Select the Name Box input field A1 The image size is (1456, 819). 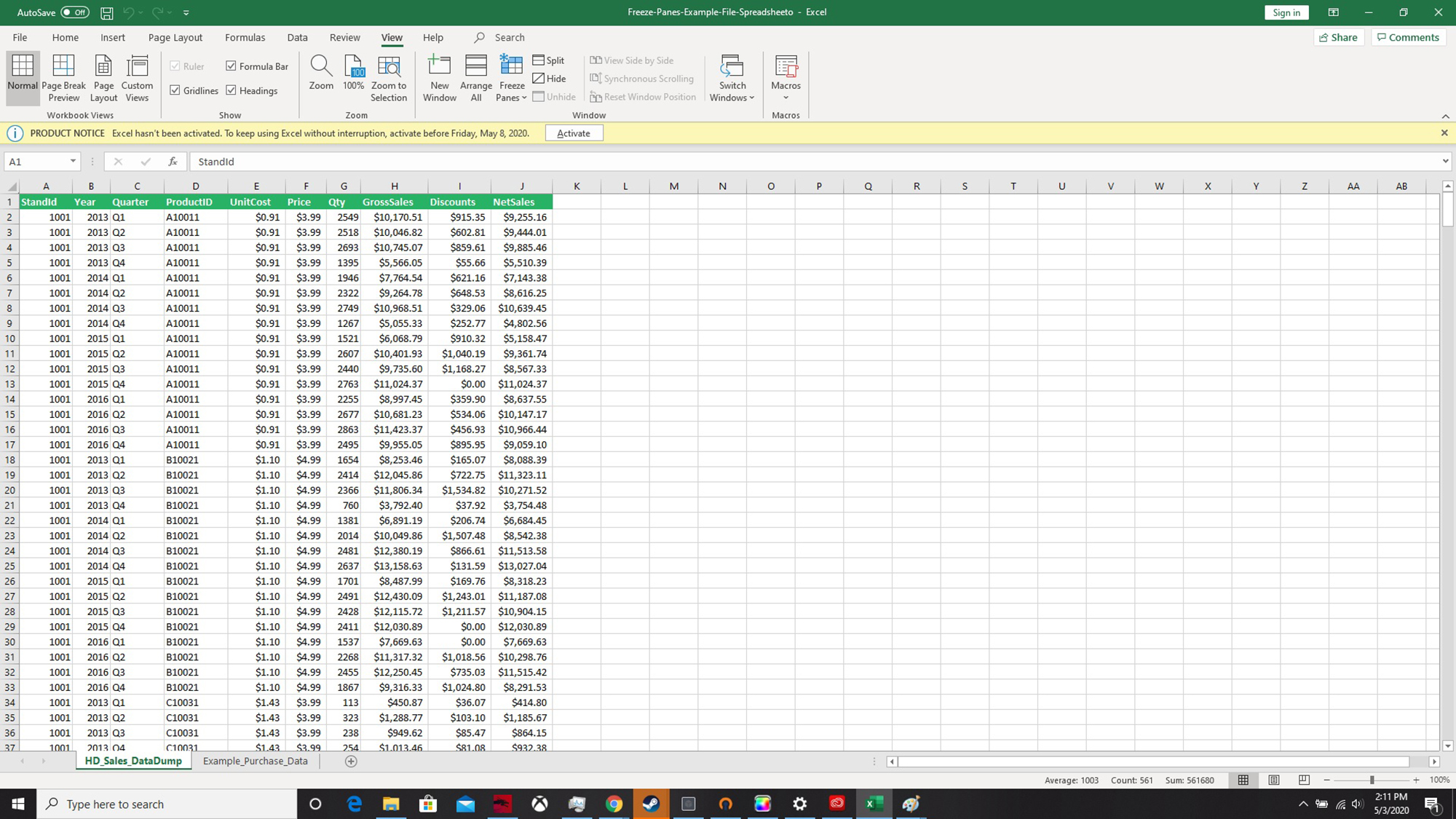point(40,161)
